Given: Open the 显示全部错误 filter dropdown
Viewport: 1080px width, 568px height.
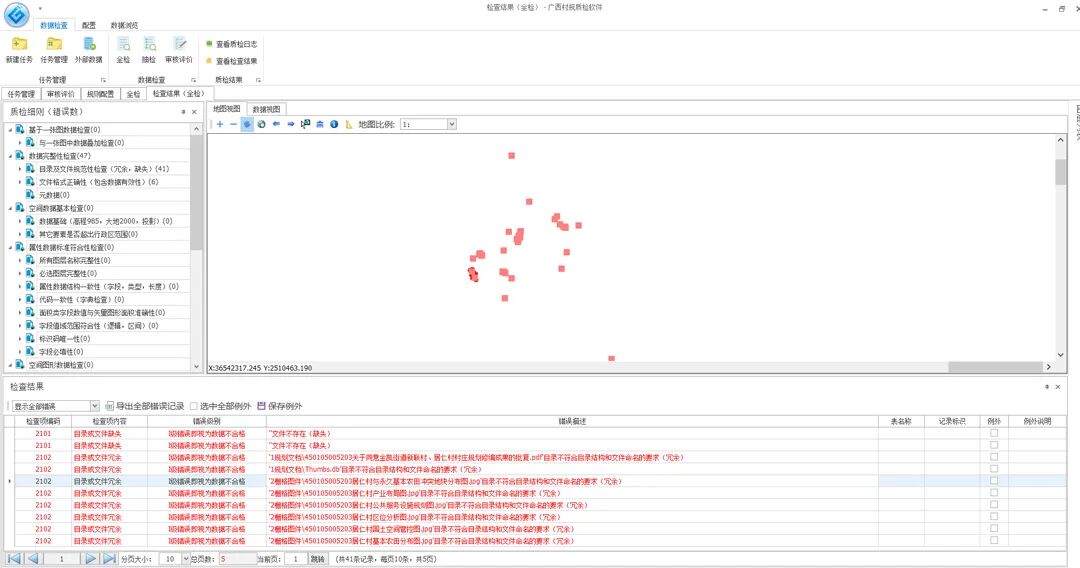Looking at the screenshot, I should click(94, 406).
